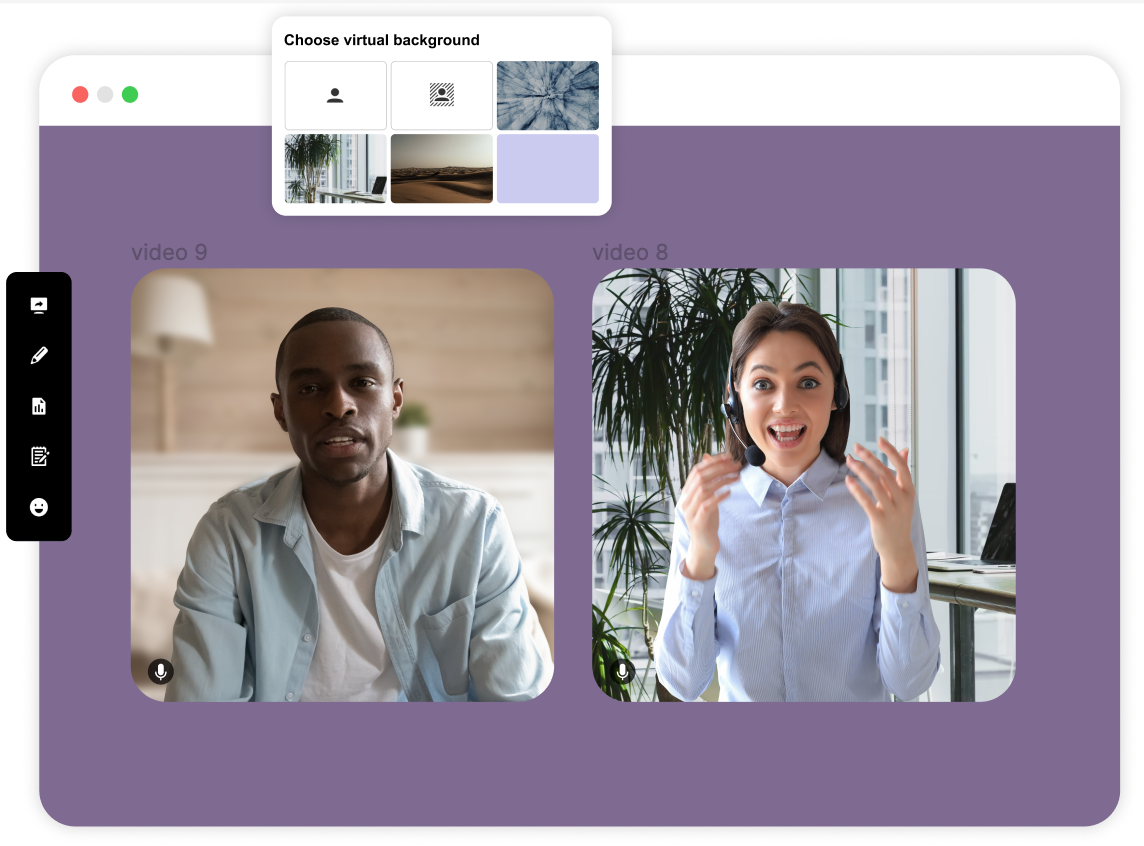Select the desert background image

[441, 168]
